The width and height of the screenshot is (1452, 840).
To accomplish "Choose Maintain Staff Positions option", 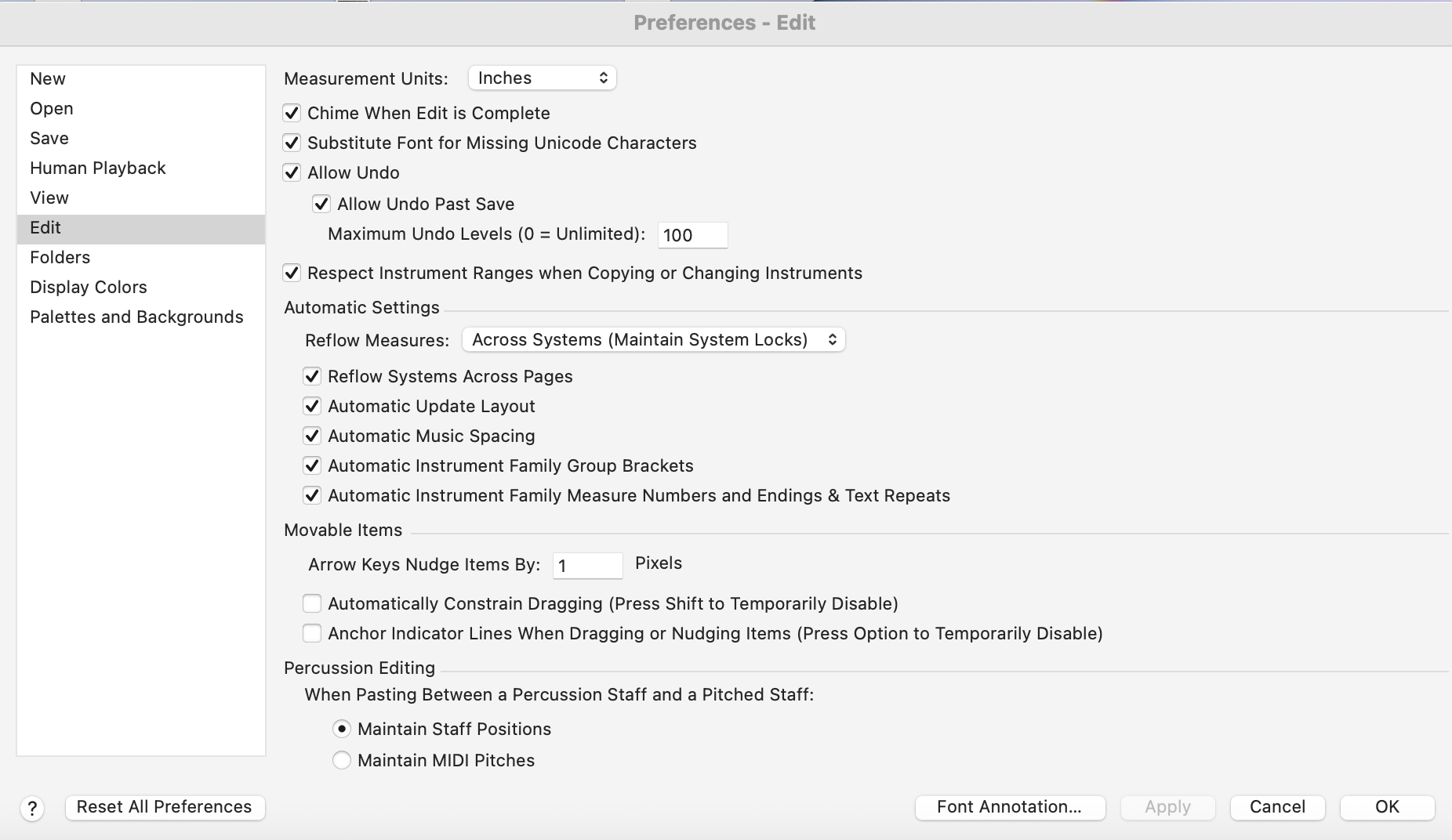I will tap(342, 729).
